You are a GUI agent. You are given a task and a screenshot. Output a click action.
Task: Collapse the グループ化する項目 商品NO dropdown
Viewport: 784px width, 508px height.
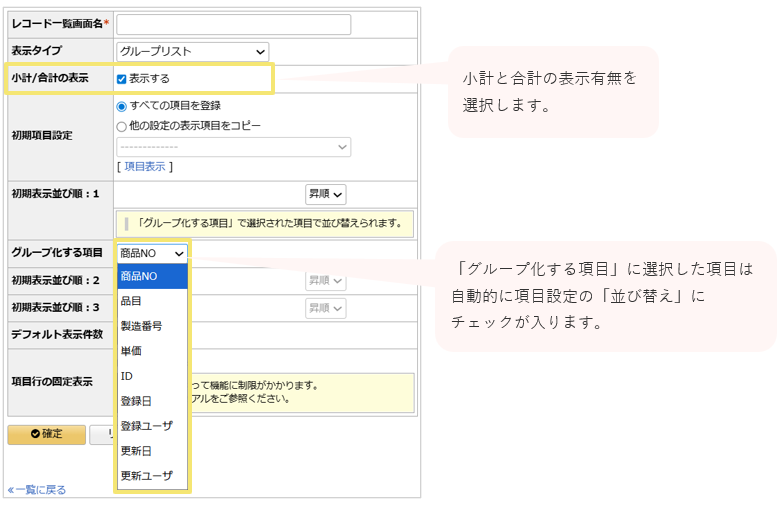(152, 254)
